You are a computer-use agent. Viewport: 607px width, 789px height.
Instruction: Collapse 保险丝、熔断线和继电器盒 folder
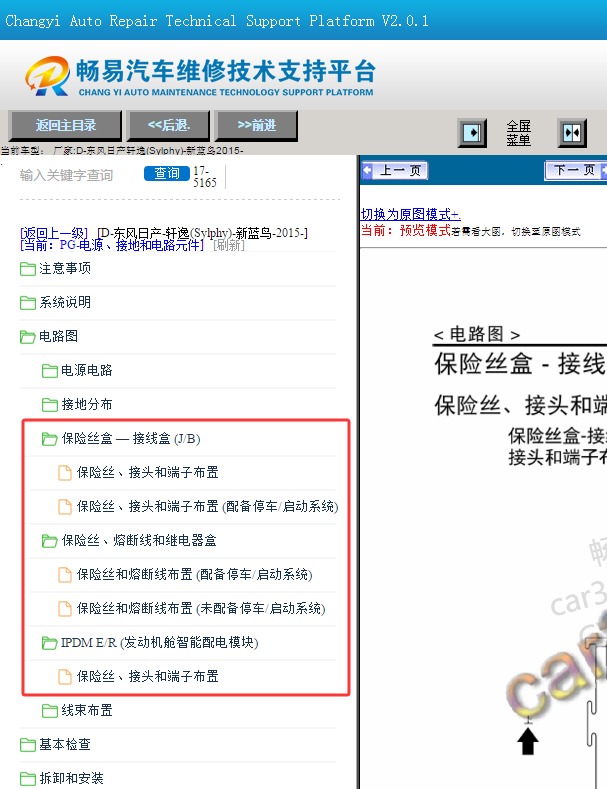[x=139, y=540]
